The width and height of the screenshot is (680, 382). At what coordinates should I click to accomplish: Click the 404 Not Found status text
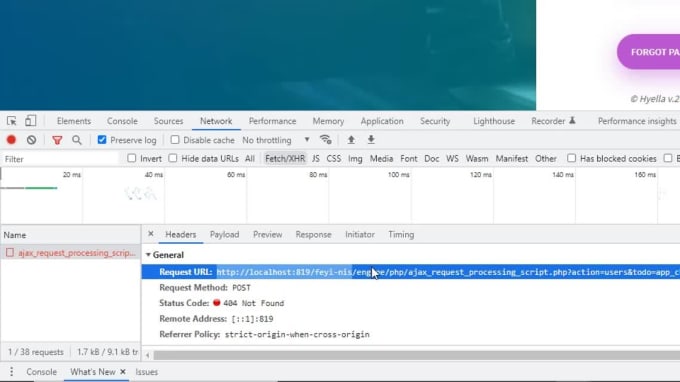coord(253,303)
